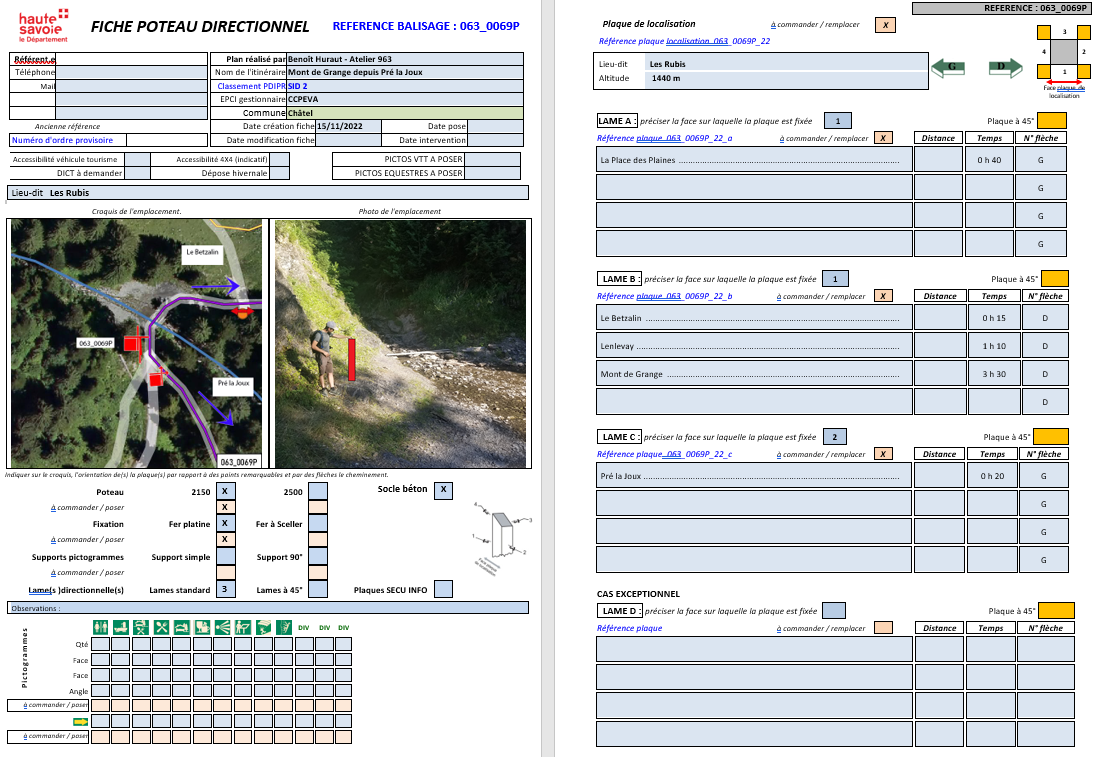Click the Altitude field showing 1440 m
Viewport: 1094px width, 757px height.
pos(785,78)
